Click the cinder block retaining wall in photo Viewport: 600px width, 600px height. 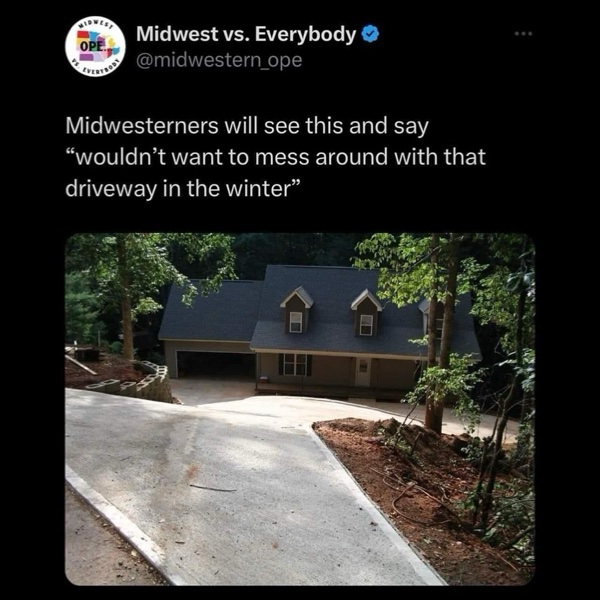click(x=132, y=383)
